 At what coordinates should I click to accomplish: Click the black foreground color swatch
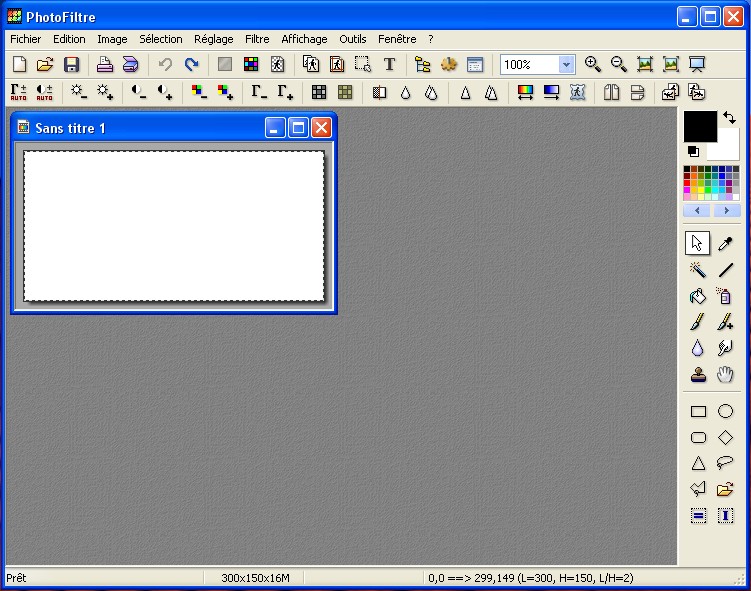pyautogui.click(x=700, y=126)
